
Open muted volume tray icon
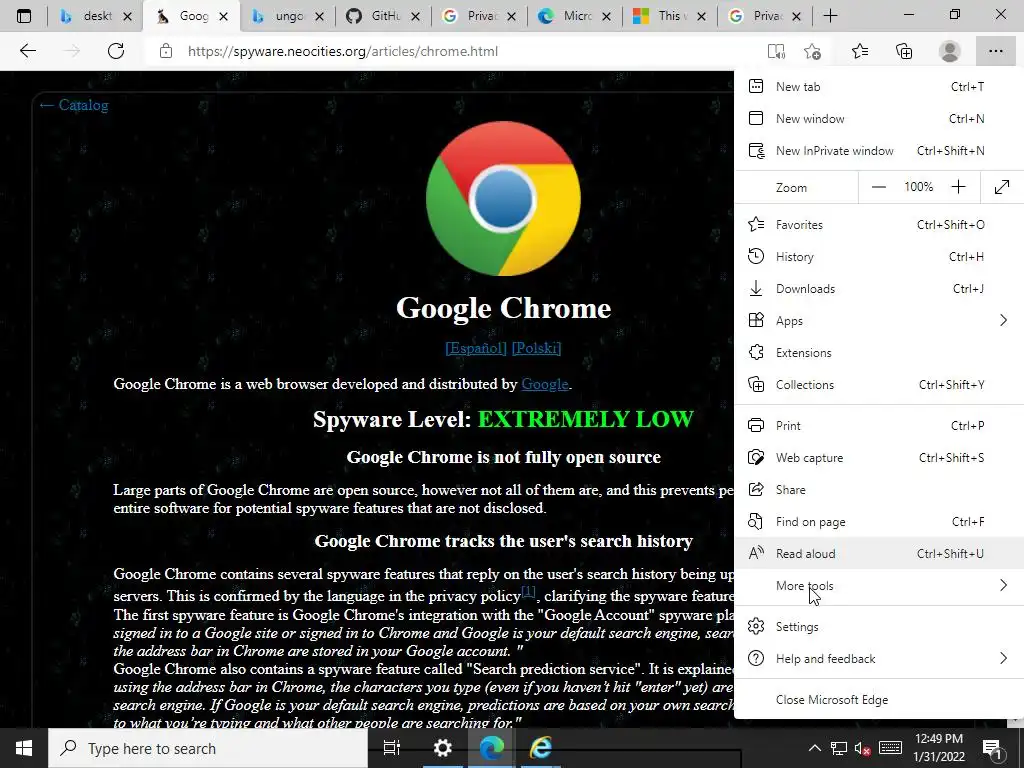(863, 748)
